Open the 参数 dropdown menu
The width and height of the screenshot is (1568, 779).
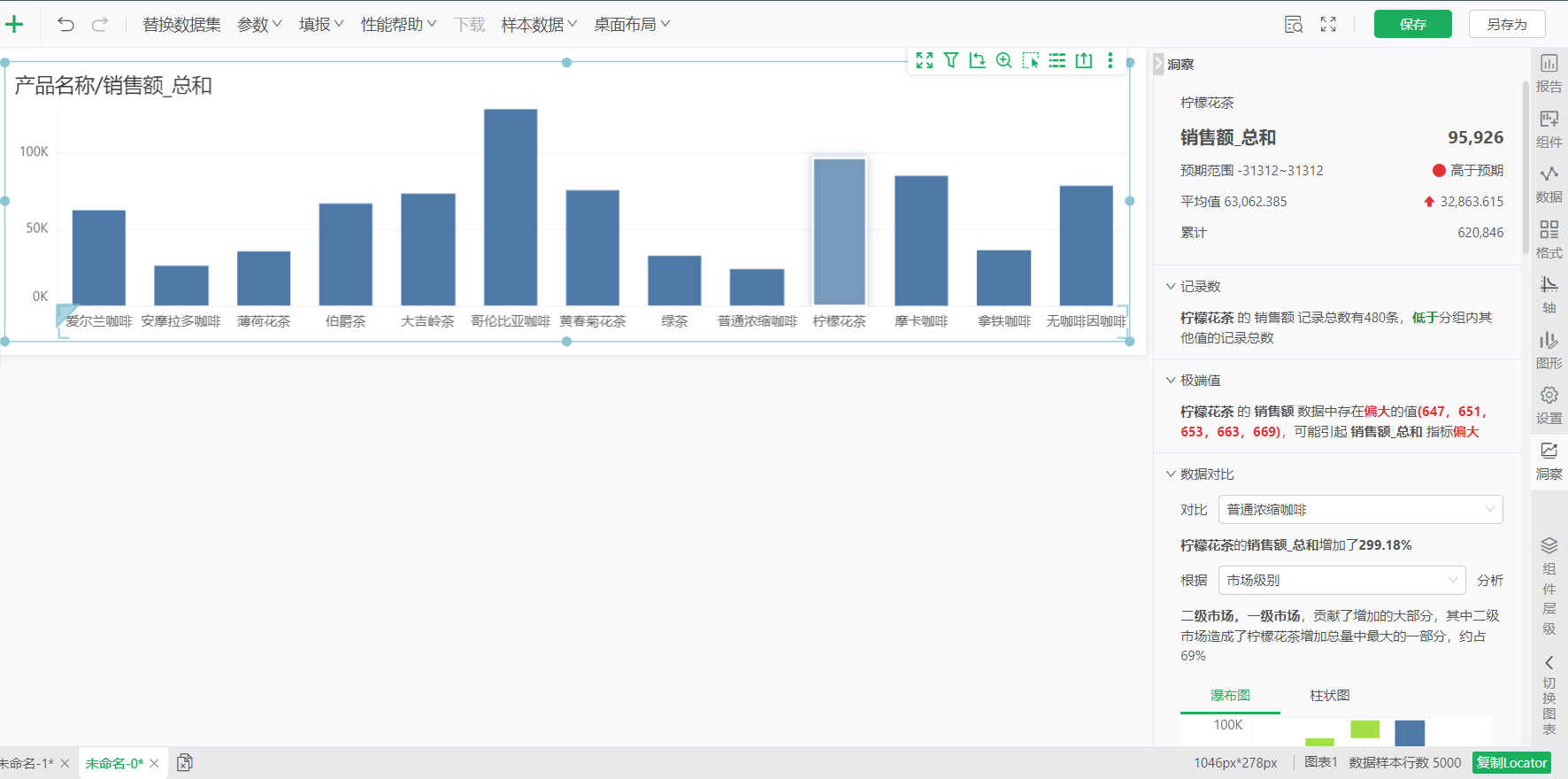(259, 25)
